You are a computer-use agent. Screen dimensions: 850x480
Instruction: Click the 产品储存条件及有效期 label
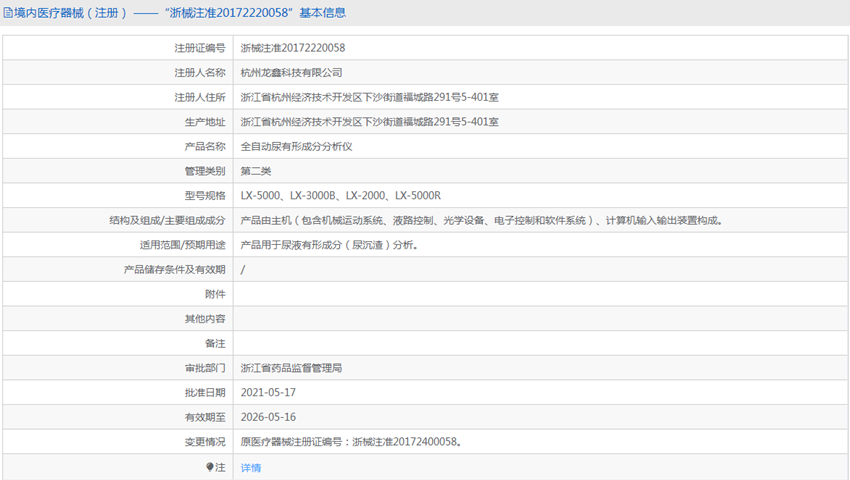[175, 270]
